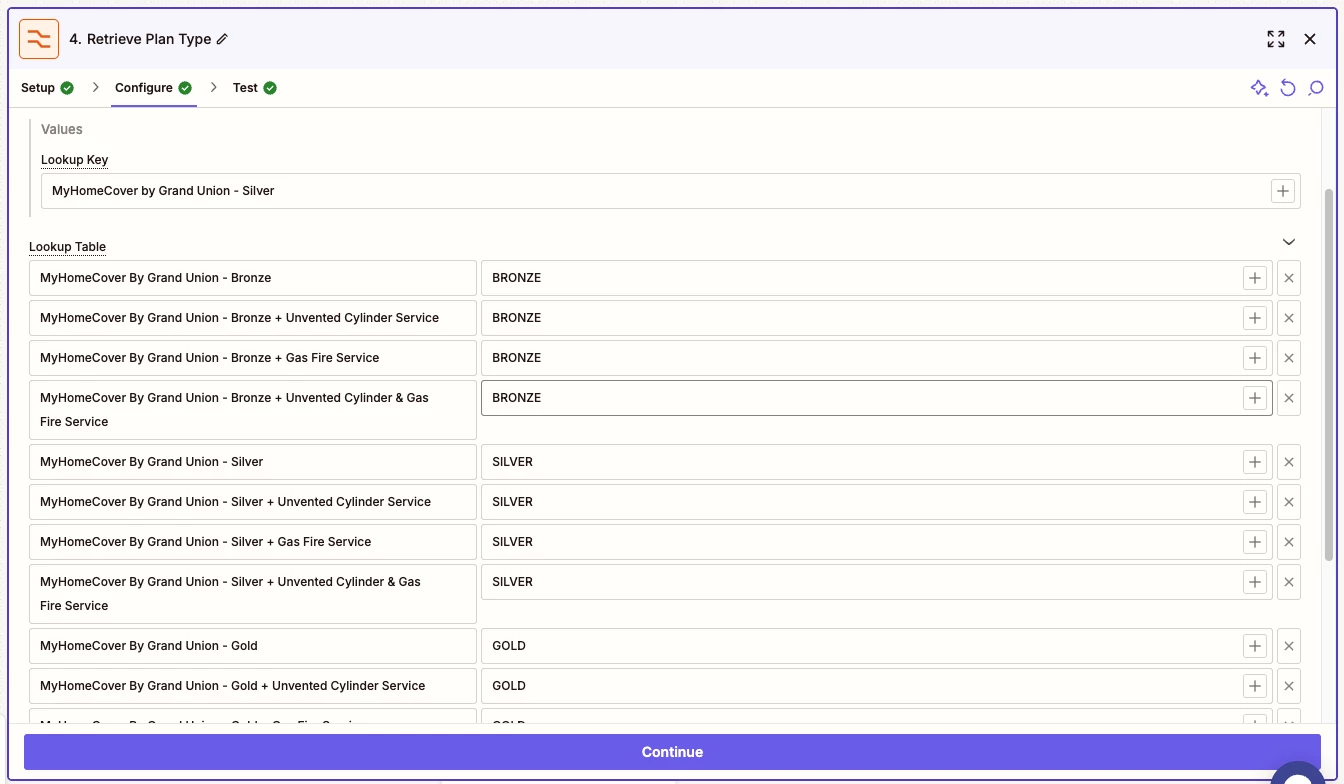Open the Test tab
The height and width of the screenshot is (784, 1344).
[255, 88]
